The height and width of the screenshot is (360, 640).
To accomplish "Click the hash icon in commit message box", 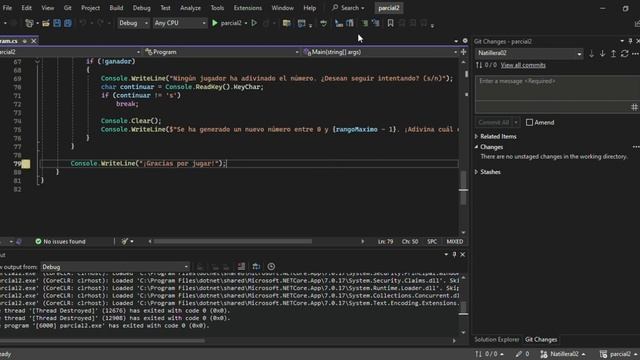I will pyautogui.click(x=634, y=107).
